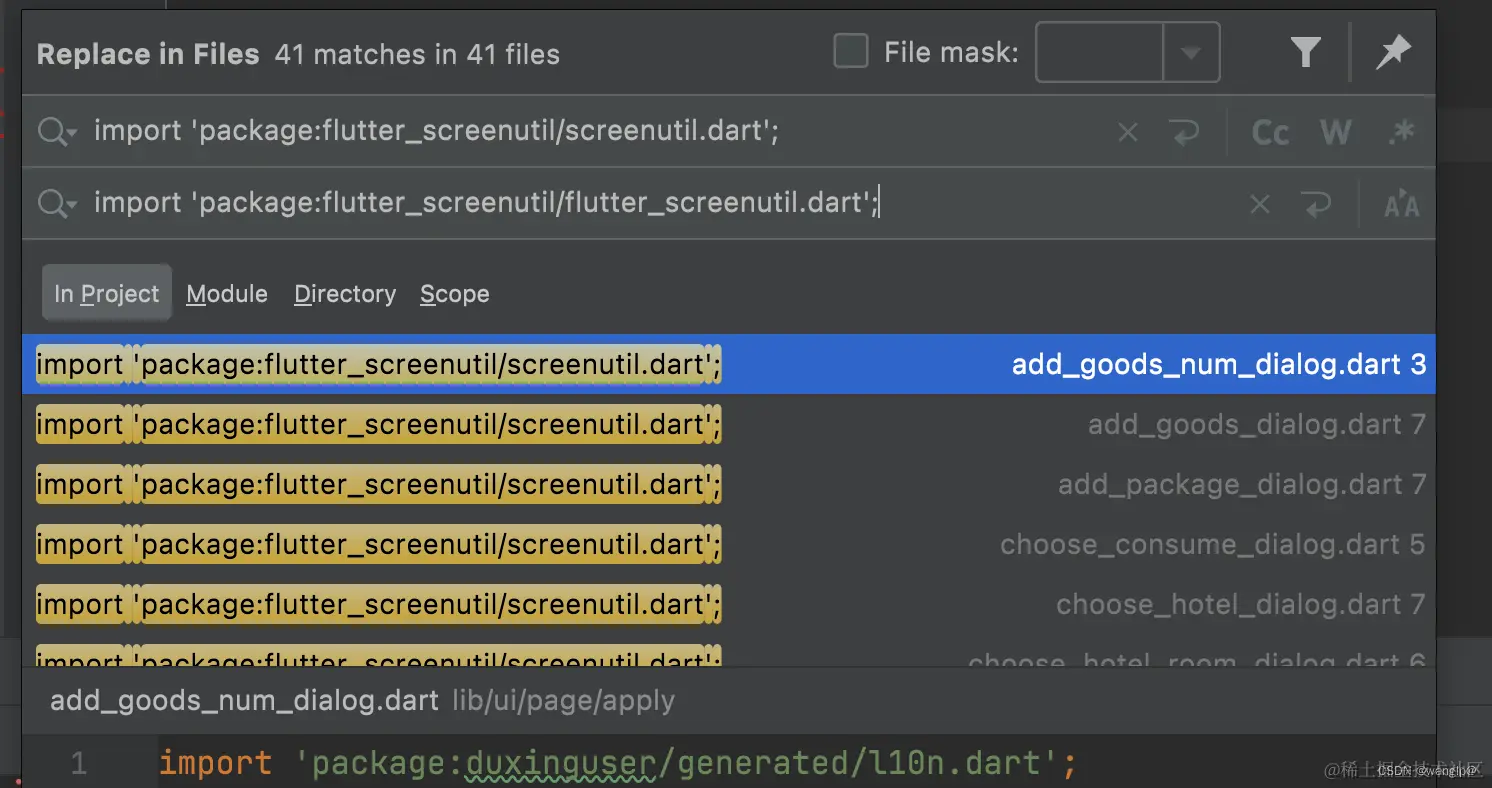Open search history magnifier in find field
Viewport: 1492px width, 788px height.
click(x=56, y=132)
